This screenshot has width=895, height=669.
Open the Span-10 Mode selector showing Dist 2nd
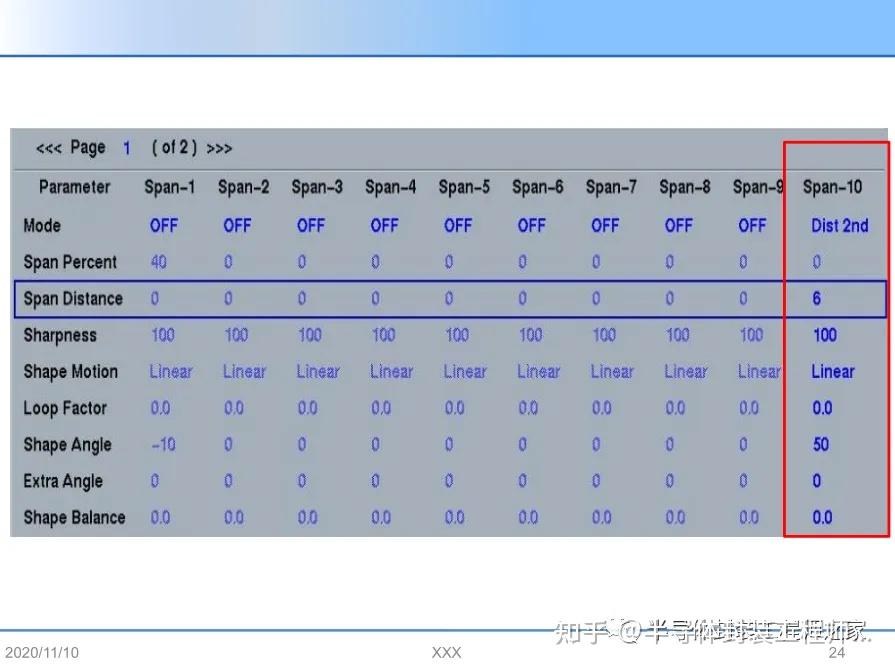pyautogui.click(x=837, y=225)
